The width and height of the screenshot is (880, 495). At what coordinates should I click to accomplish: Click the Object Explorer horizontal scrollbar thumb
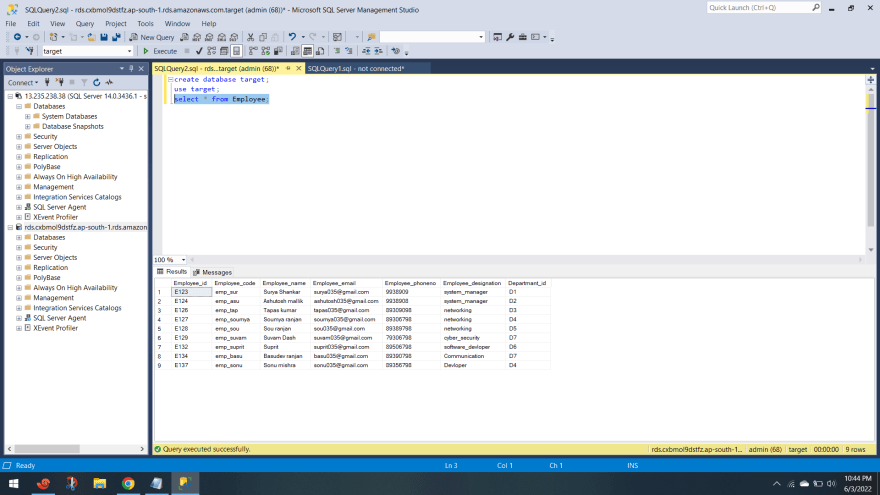(47, 449)
